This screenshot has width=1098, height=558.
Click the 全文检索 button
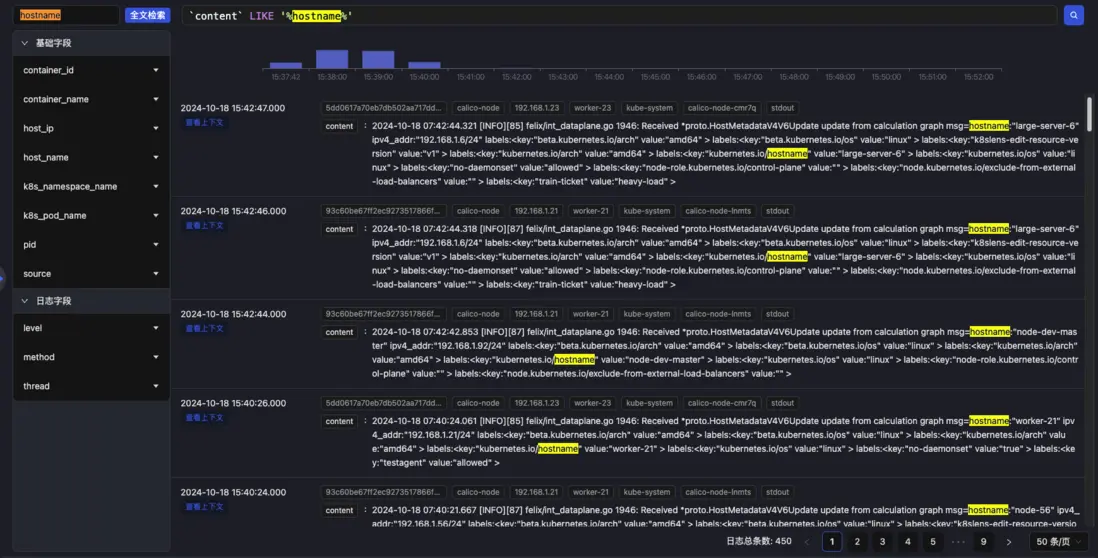pos(148,15)
